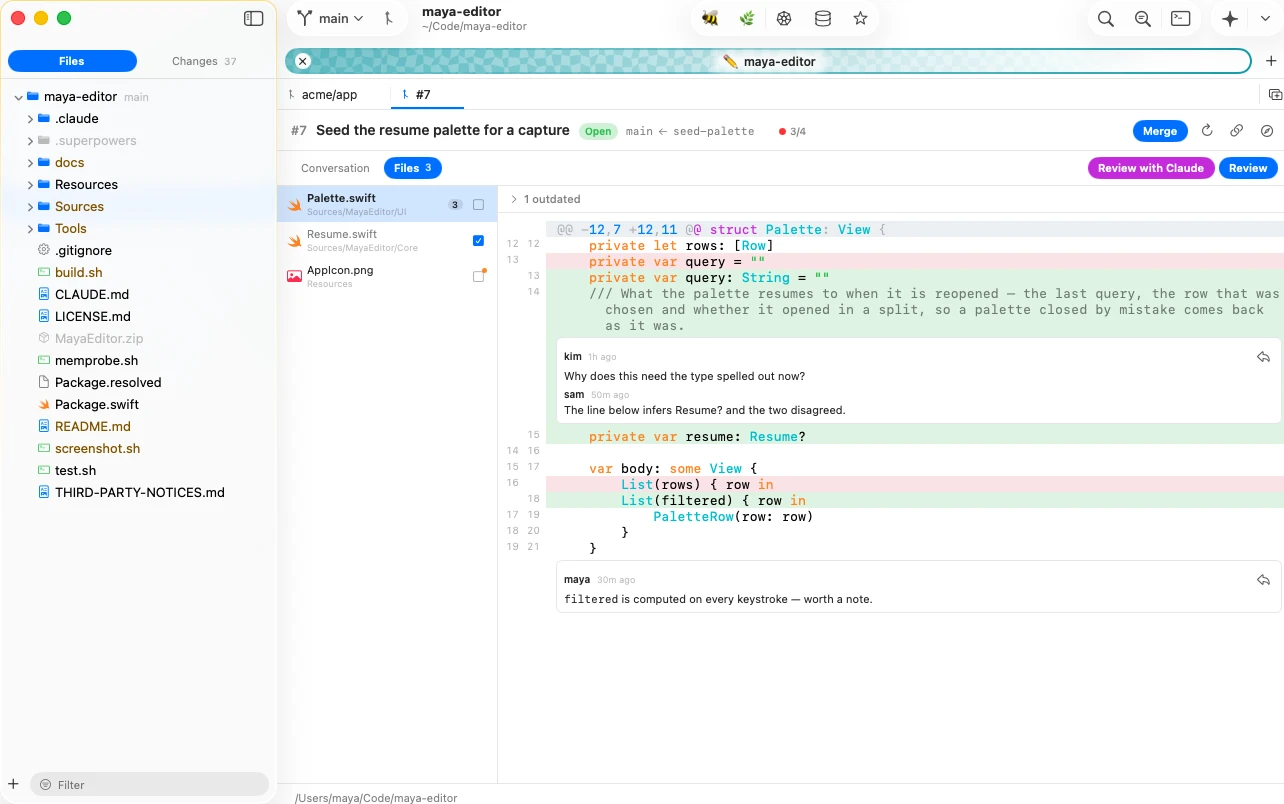The image size is (1284, 804).
Task: Click the stacked windows plus icon
Action: tap(1275, 95)
